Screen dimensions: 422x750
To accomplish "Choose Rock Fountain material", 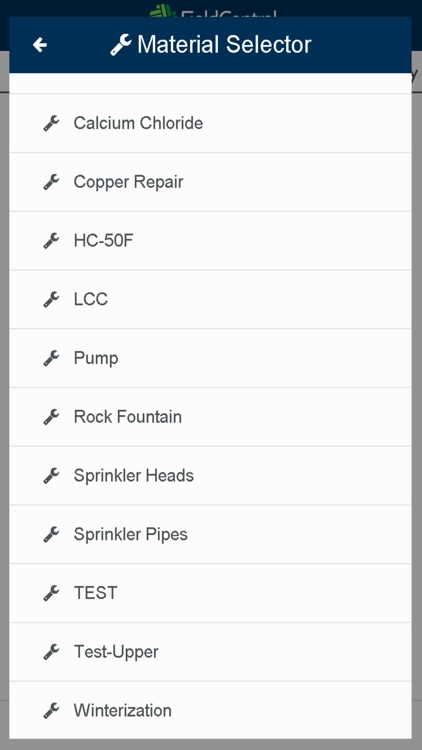I will click(x=211, y=417).
